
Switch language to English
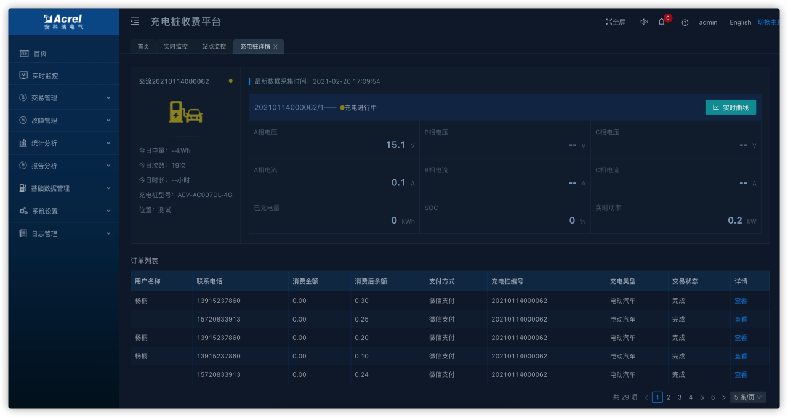pos(740,22)
